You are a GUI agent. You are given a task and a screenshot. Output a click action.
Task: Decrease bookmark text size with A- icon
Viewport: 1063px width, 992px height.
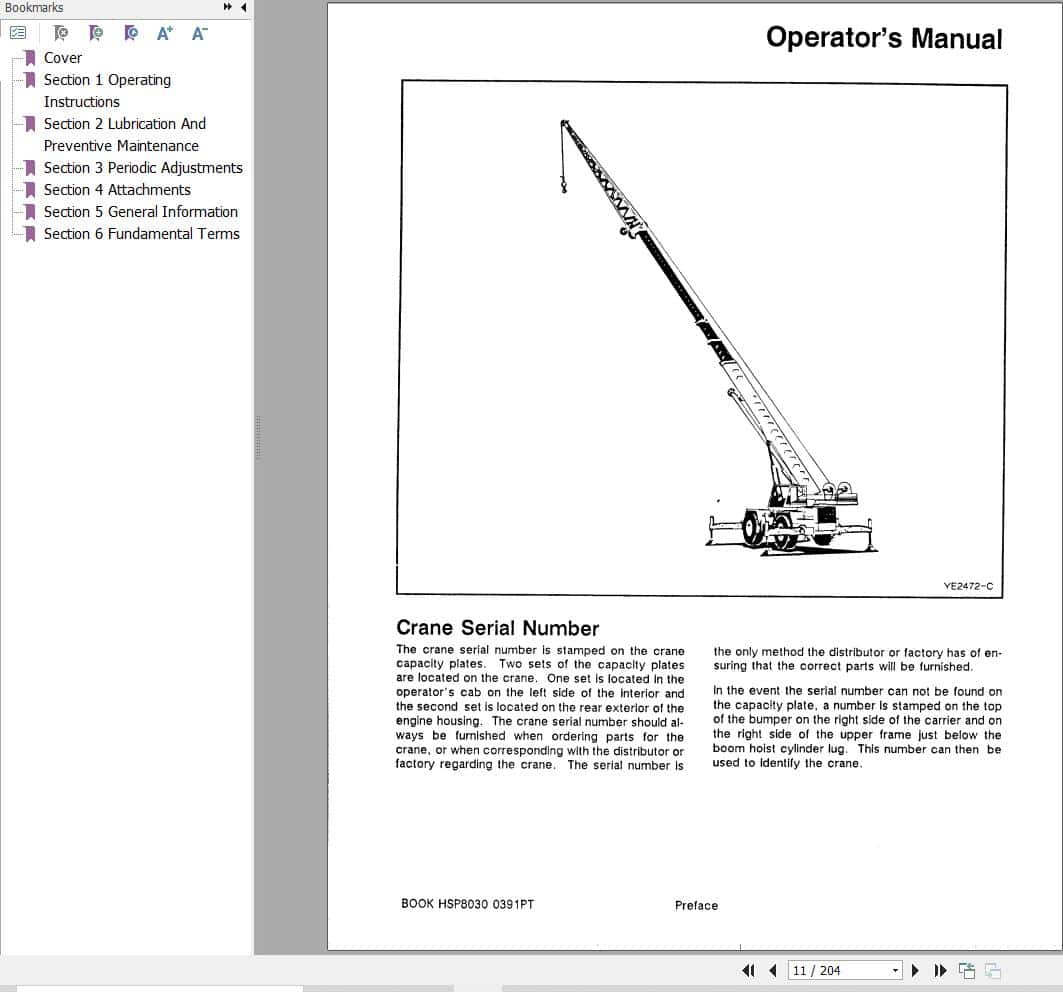tap(199, 32)
